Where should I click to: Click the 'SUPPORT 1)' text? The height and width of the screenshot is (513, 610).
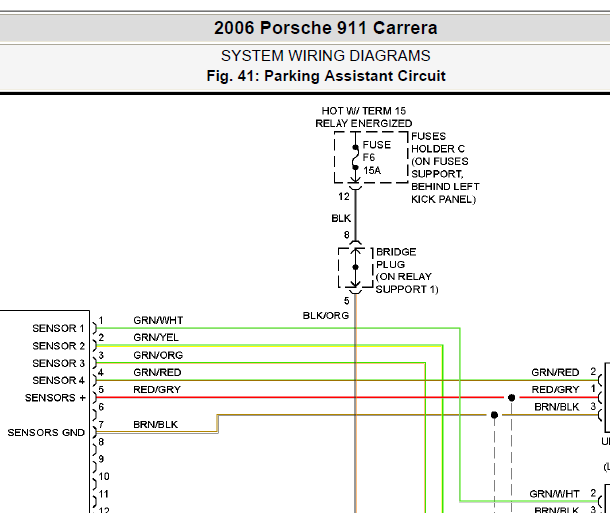(407, 289)
